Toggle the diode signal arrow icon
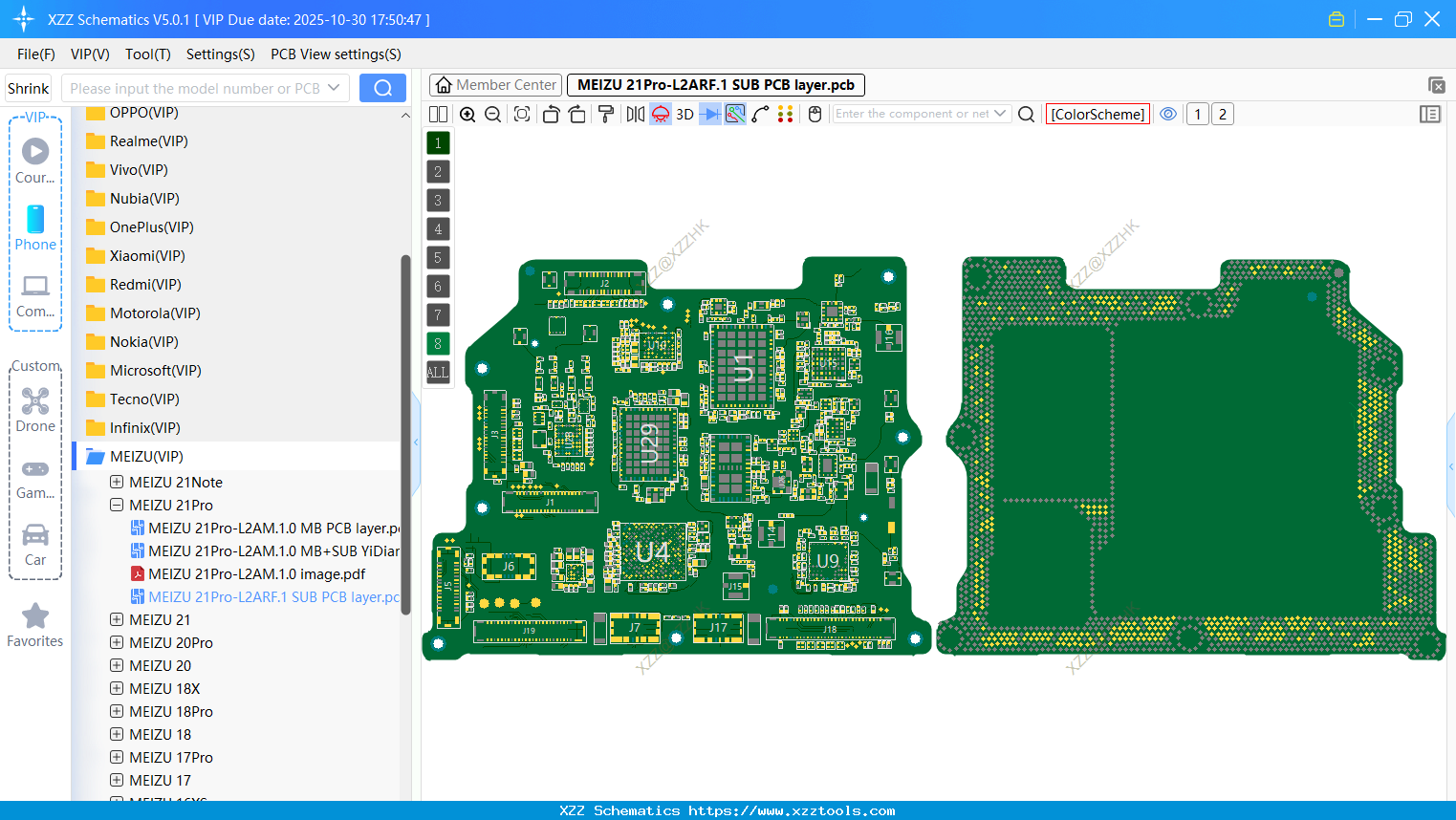Viewport: 1456px width, 820px height. (x=710, y=114)
